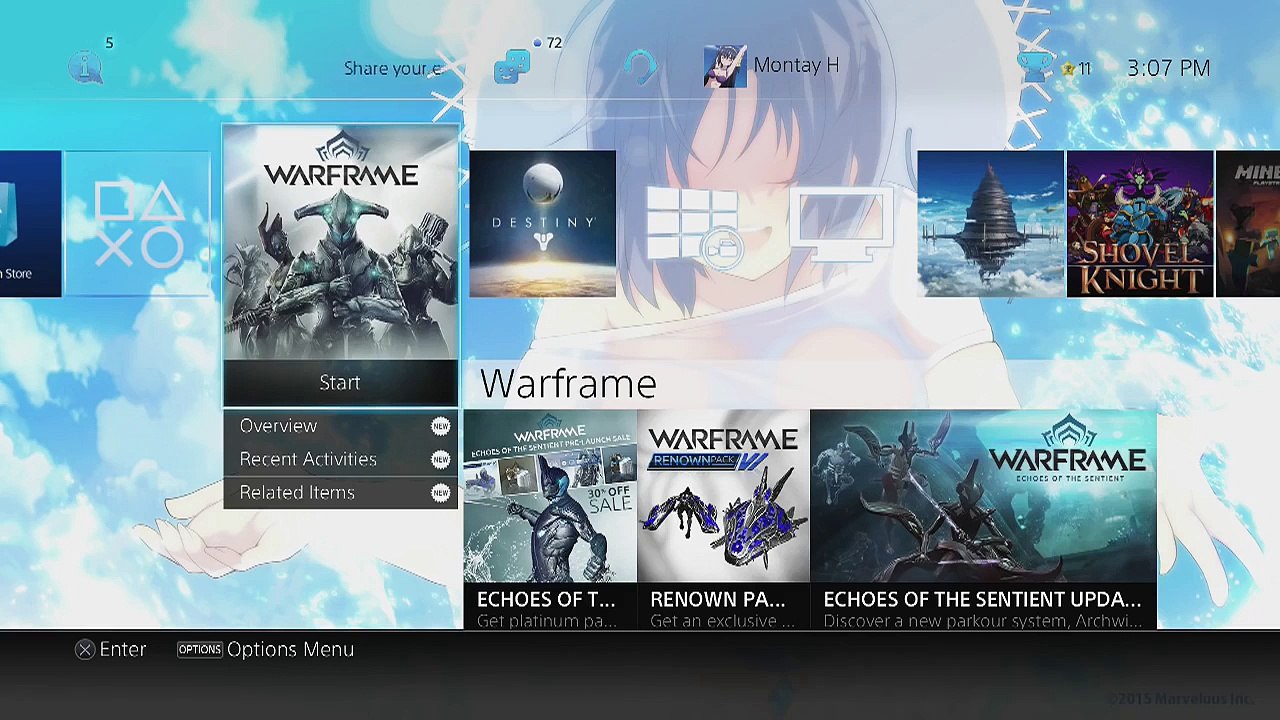Click the NEW badge beside Overview
The height and width of the screenshot is (720, 1280).
pos(440,426)
